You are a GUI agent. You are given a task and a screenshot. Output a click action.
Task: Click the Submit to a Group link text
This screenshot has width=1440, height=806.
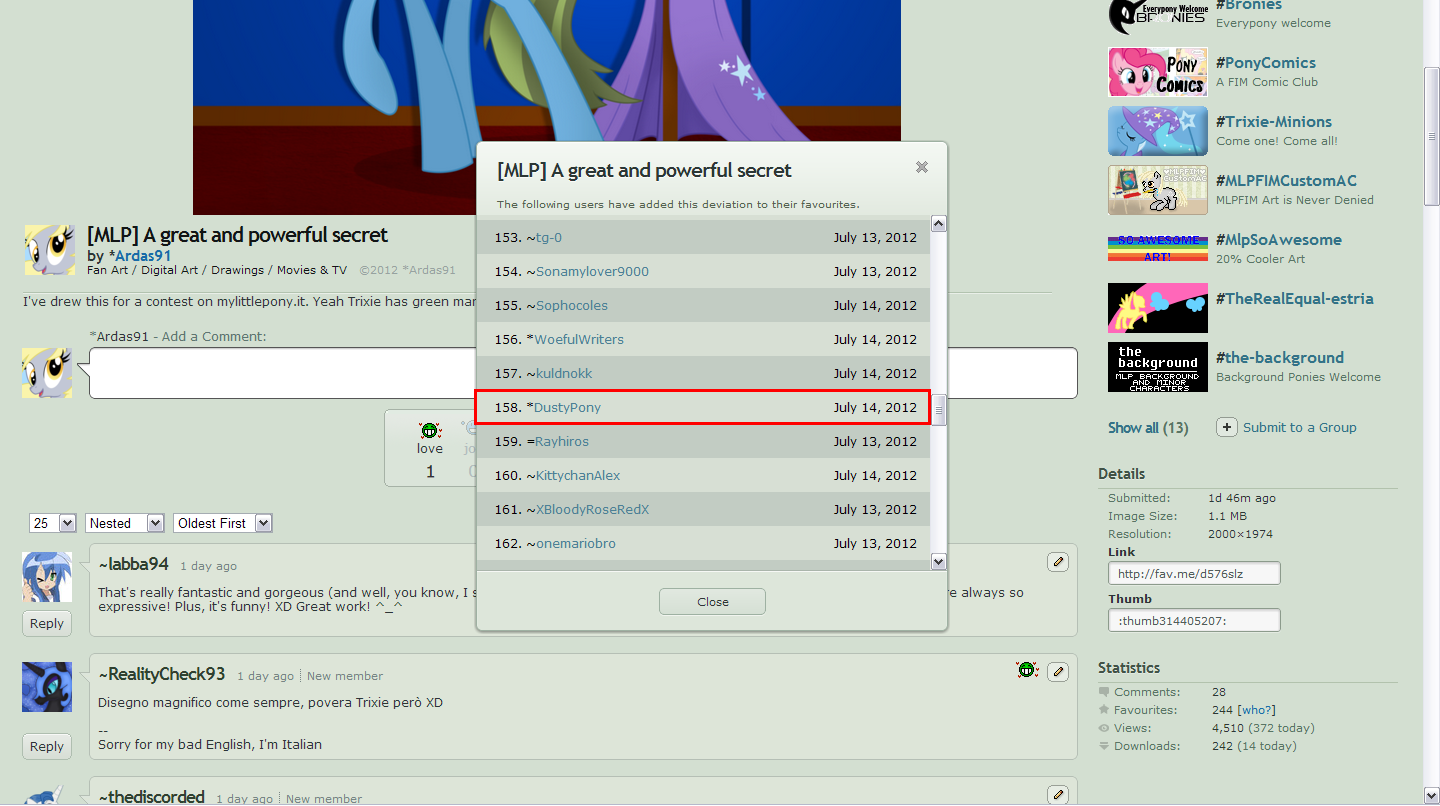point(1300,427)
